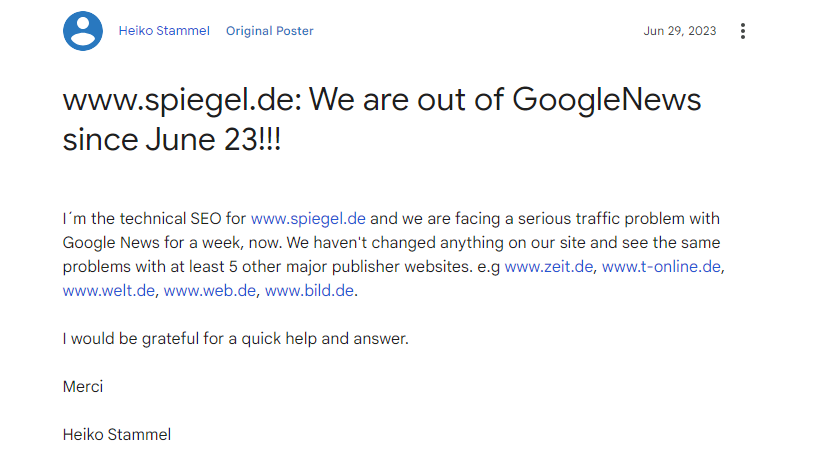Click the "since June 23!!!" title line
Viewport: 827px width, 457px height.
pos(171,140)
